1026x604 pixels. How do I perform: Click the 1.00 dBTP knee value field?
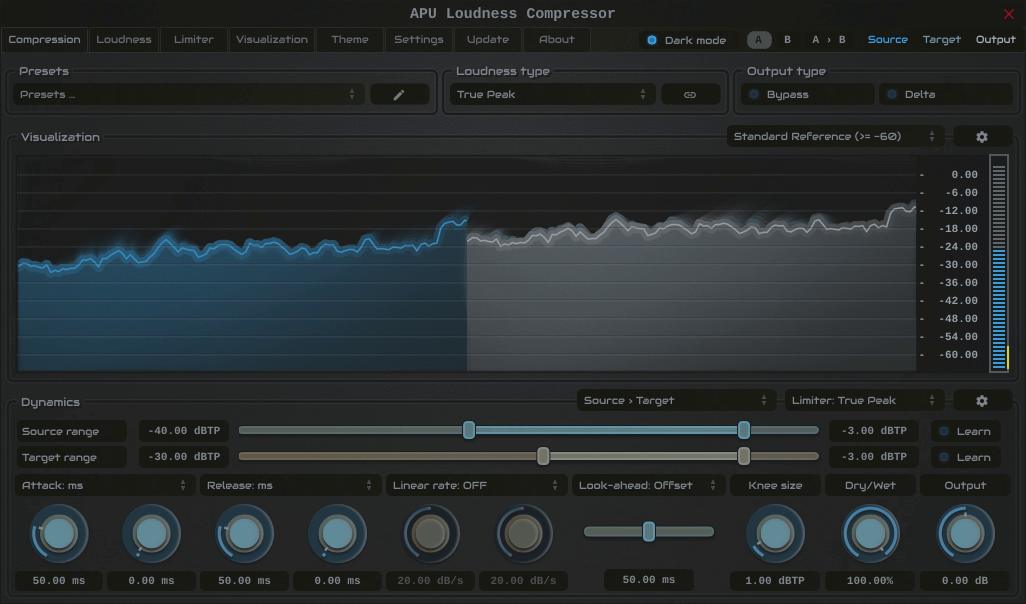click(775, 580)
